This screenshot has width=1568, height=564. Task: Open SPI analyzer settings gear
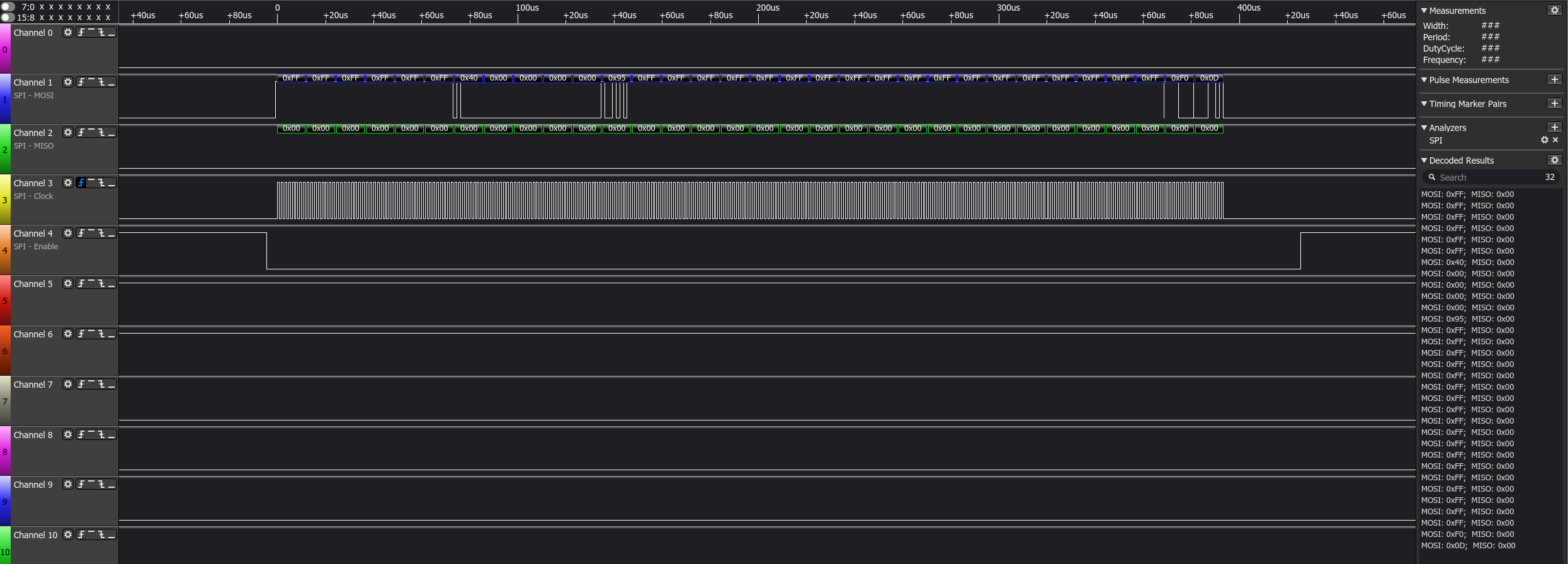pos(1544,140)
